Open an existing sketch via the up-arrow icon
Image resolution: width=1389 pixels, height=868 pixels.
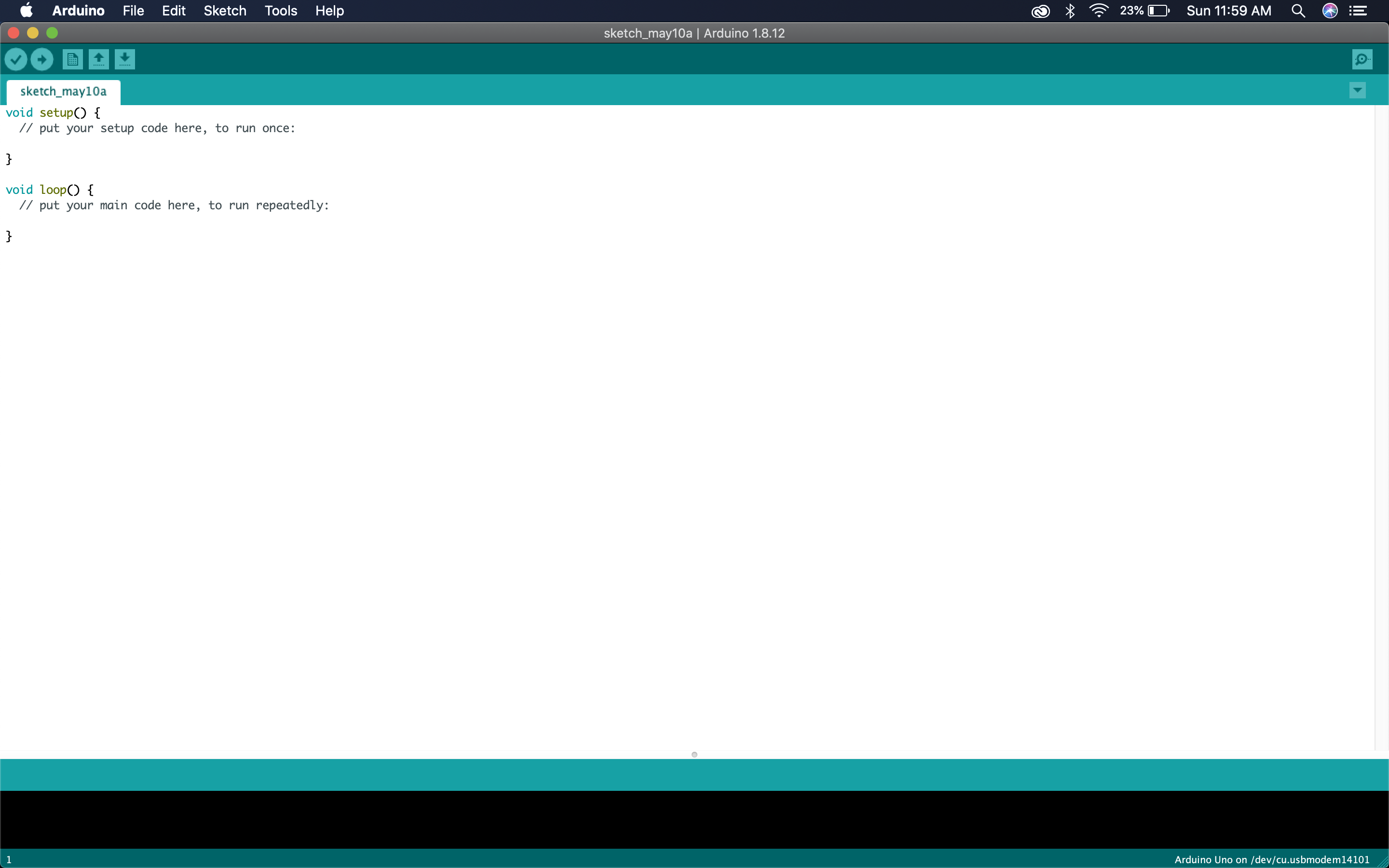coord(98,59)
